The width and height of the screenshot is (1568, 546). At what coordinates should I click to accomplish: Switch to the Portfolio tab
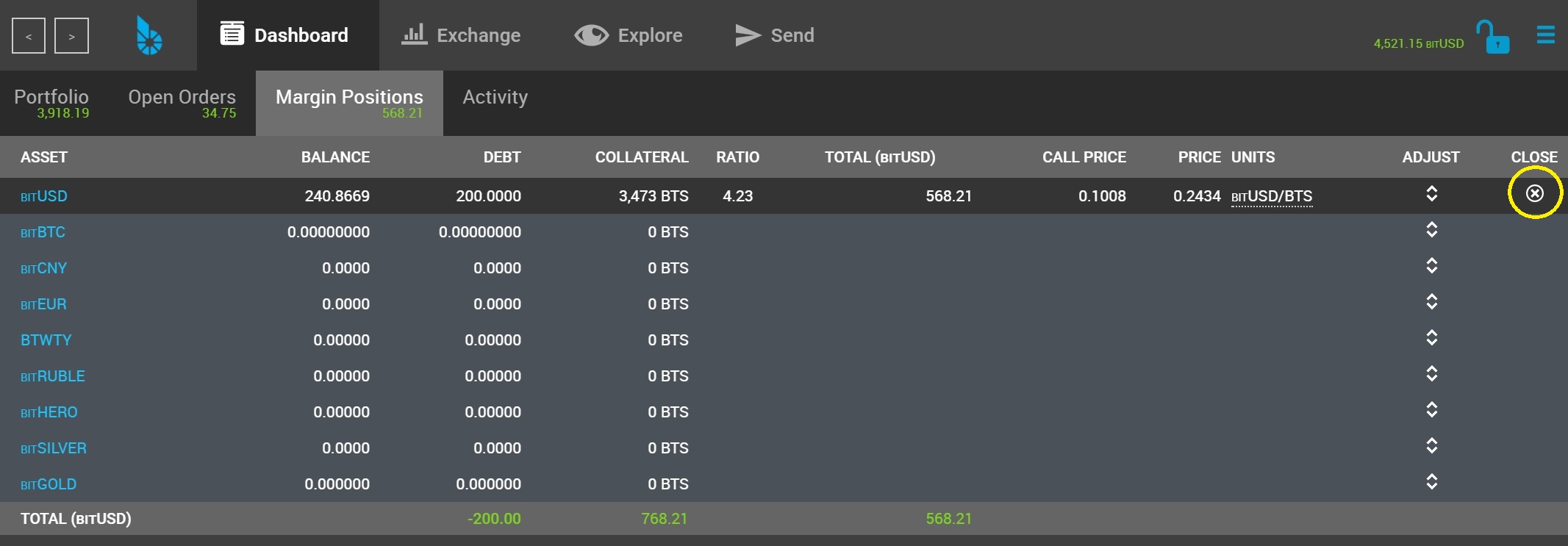[x=51, y=103]
